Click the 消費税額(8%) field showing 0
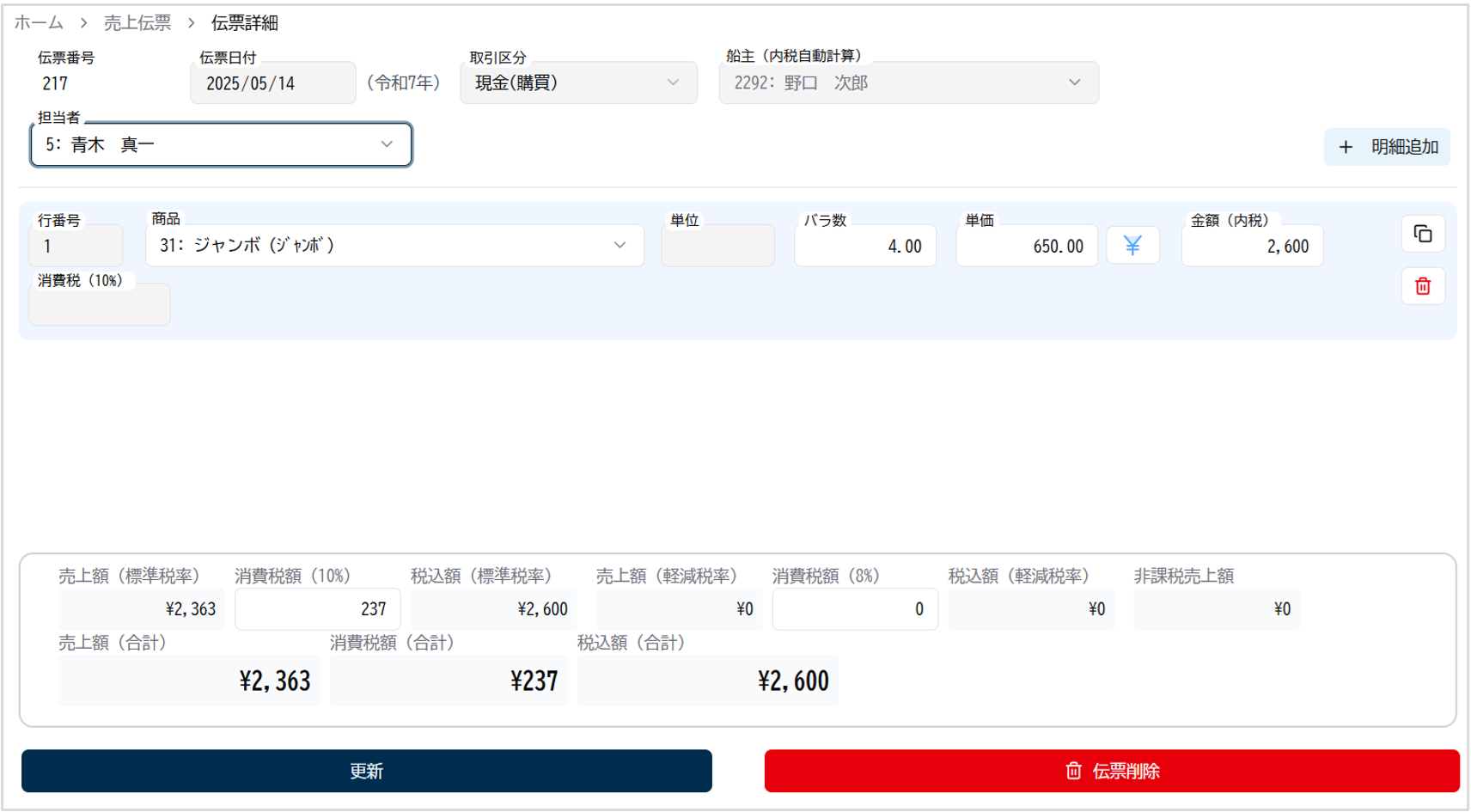Screen dimensions: 1471x812 [854, 609]
